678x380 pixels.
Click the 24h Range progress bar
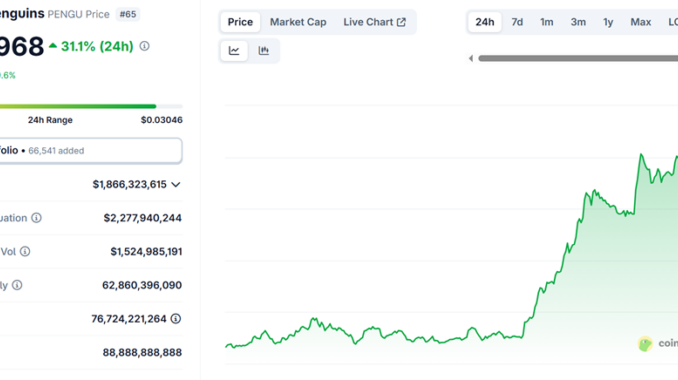(x=91, y=106)
